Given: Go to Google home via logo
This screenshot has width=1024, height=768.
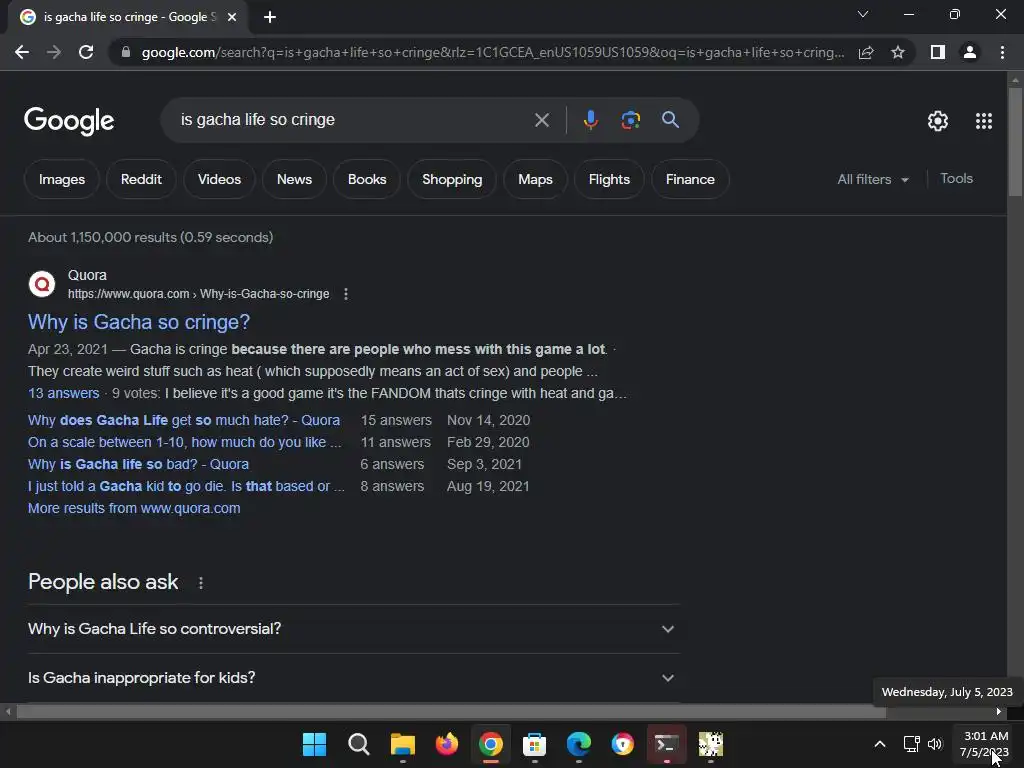Looking at the screenshot, I should point(69,121).
